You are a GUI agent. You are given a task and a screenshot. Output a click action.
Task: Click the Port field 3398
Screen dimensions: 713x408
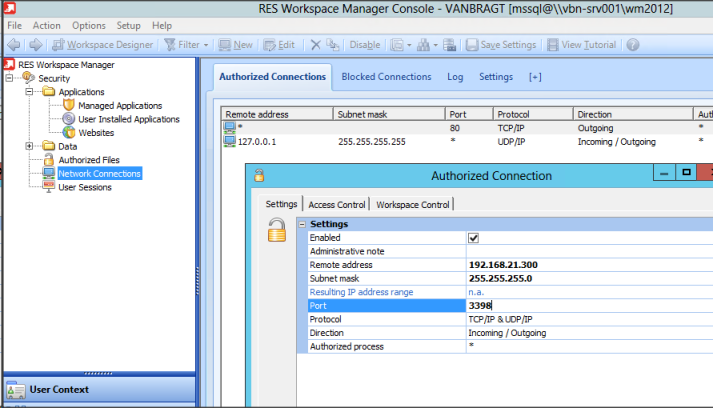(x=589, y=306)
